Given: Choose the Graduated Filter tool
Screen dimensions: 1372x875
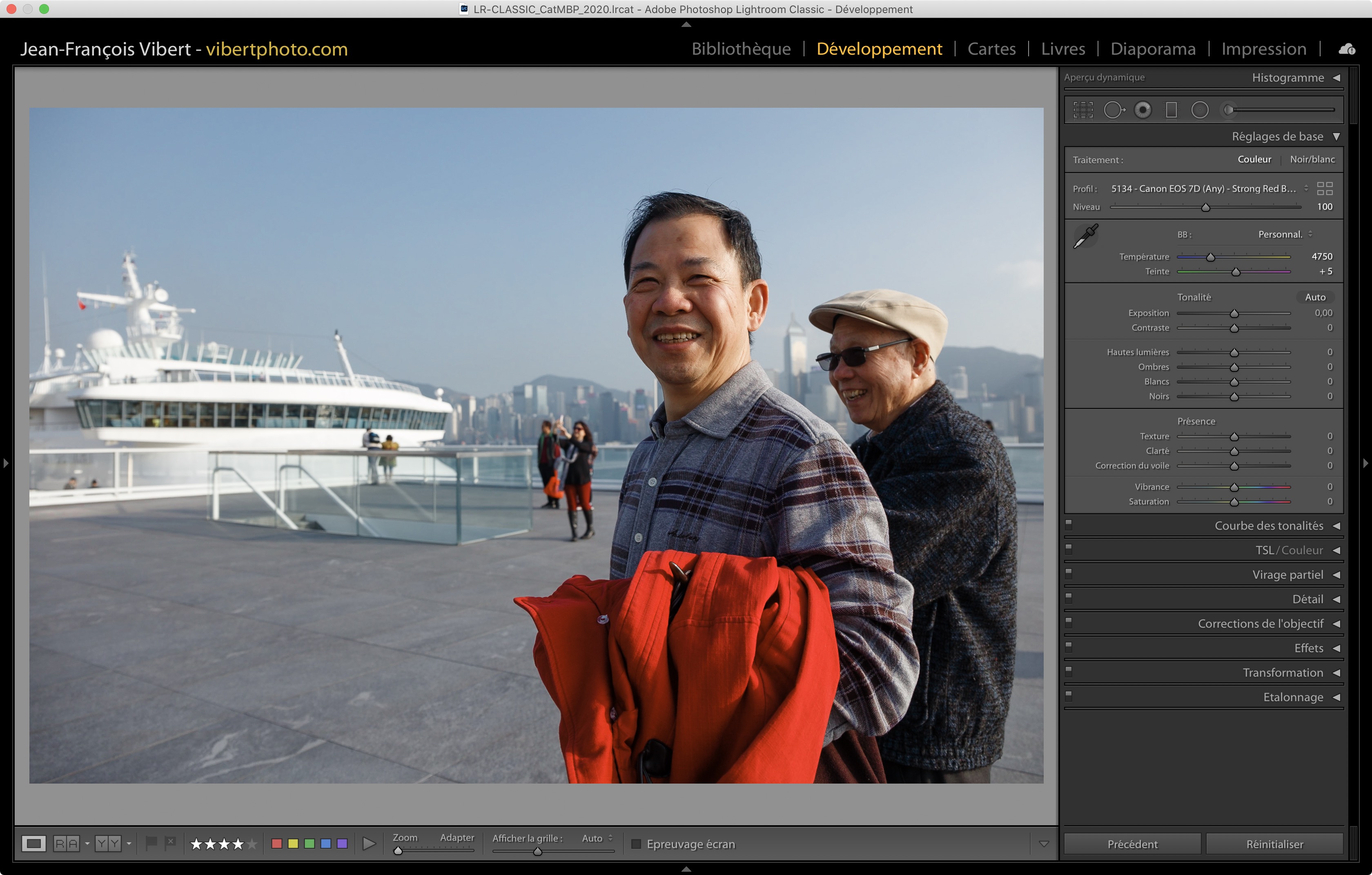Looking at the screenshot, I should (x=1172, y=110).
